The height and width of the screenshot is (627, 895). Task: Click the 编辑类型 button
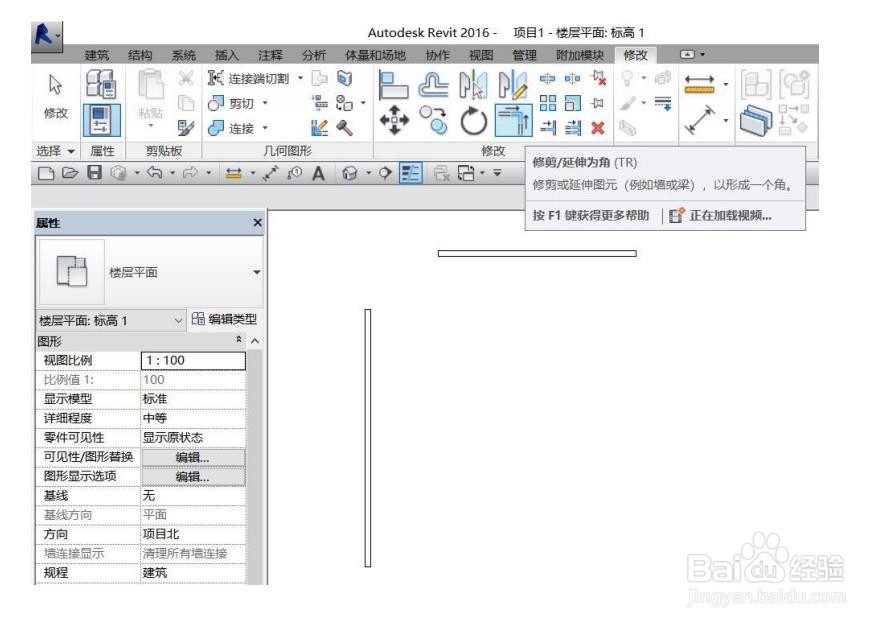click(x=224, y=319)
